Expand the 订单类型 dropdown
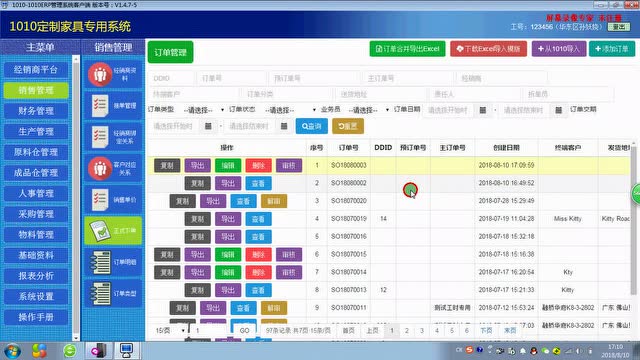This screenshot has height=360, width=640. tap(204, 110)
